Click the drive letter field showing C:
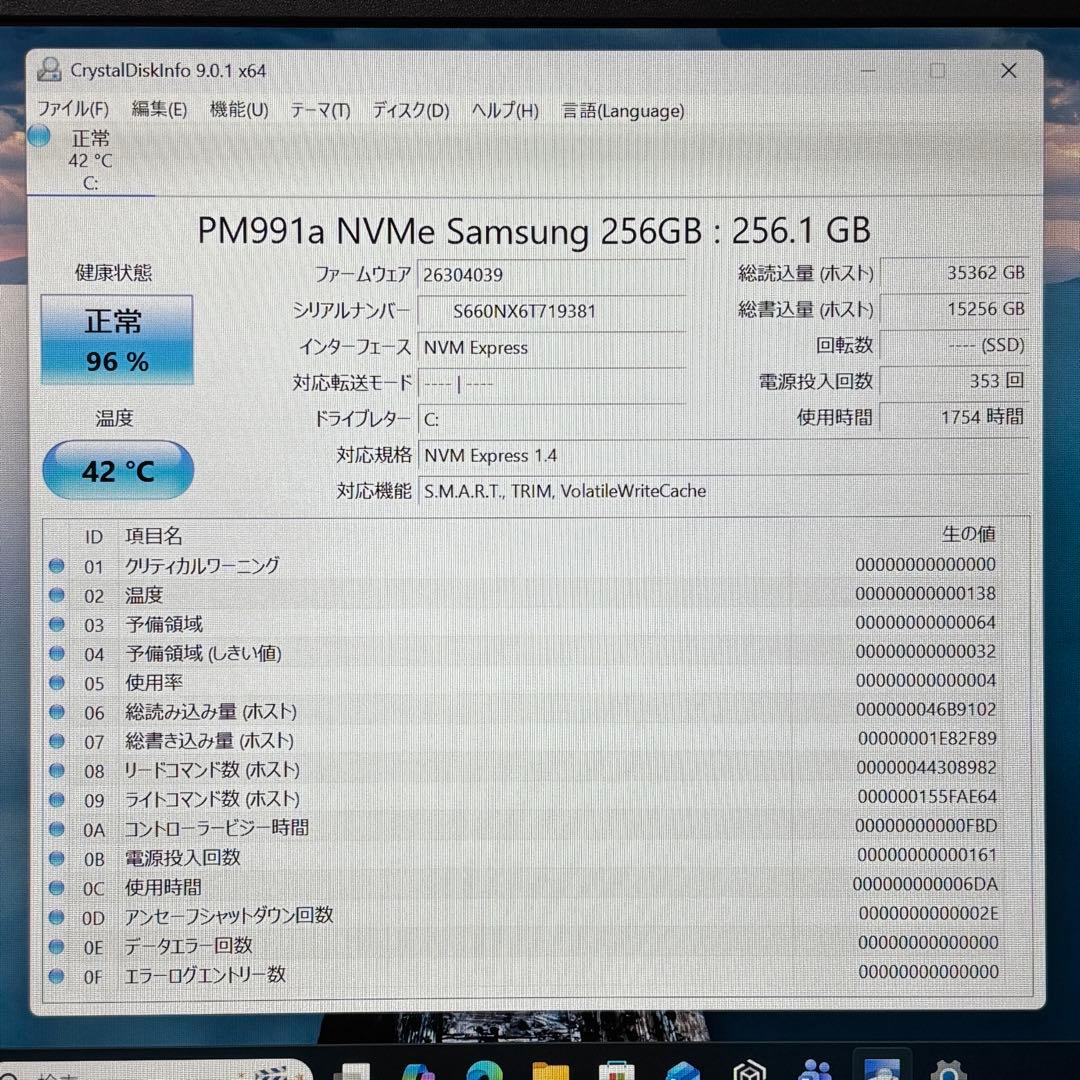The image size is (1080, 1080). [x=552, y=419]
